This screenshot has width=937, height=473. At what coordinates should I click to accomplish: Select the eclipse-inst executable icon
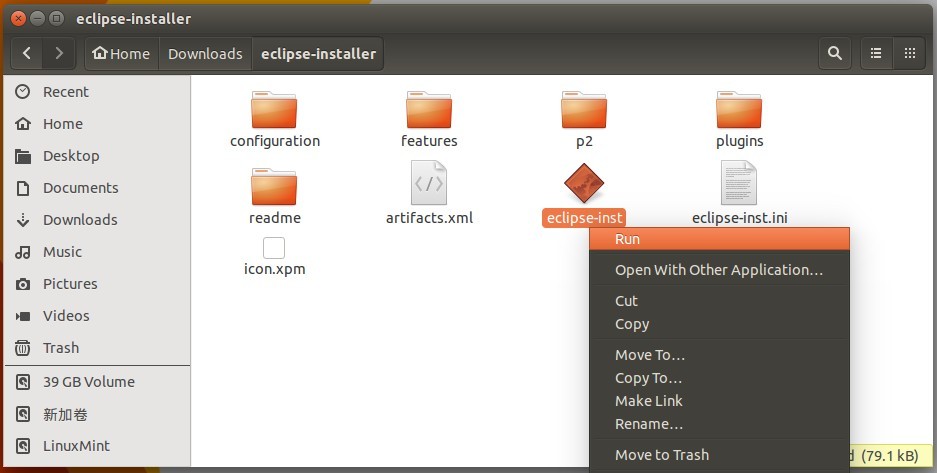click(584, 183)
